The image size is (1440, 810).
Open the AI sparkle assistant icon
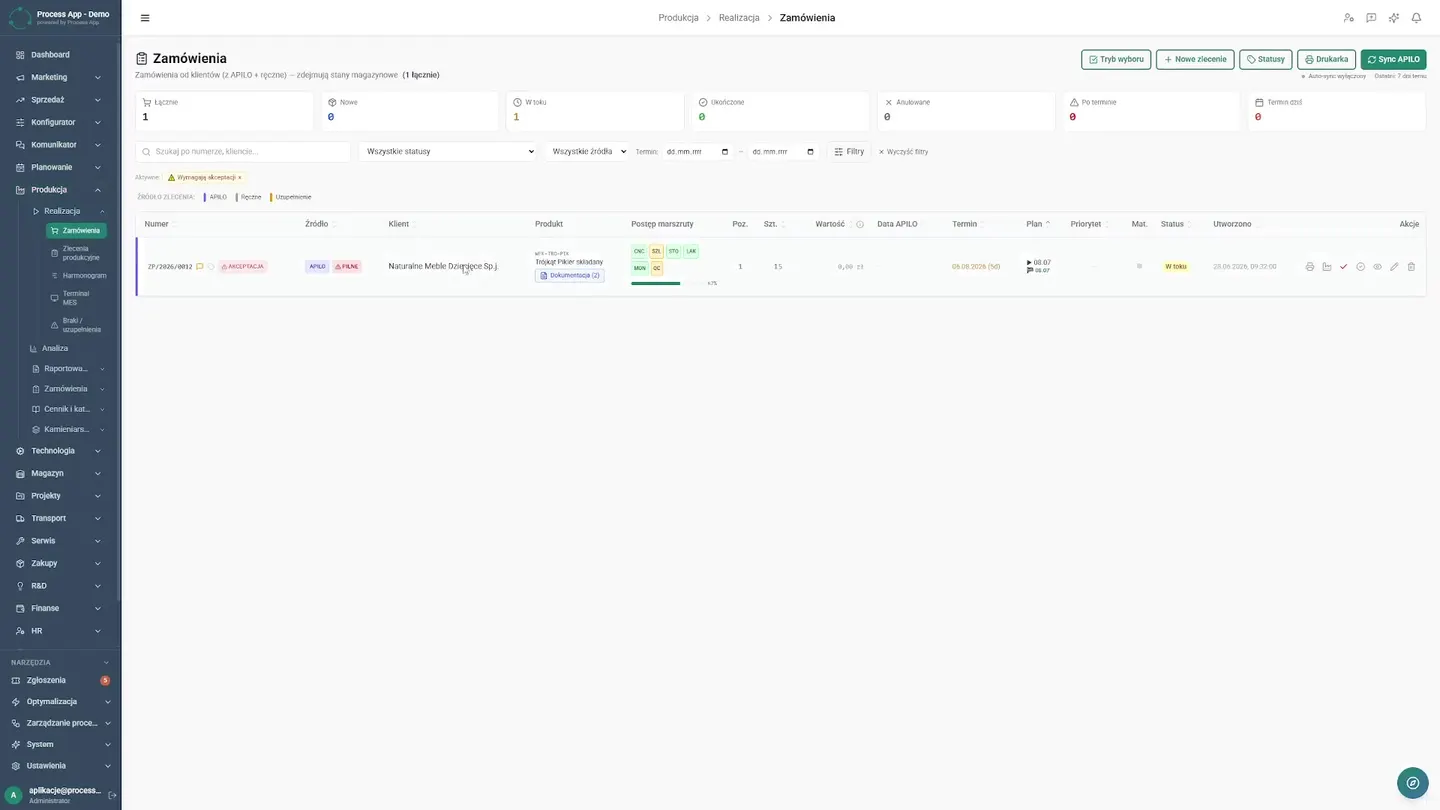[1394, 18]
